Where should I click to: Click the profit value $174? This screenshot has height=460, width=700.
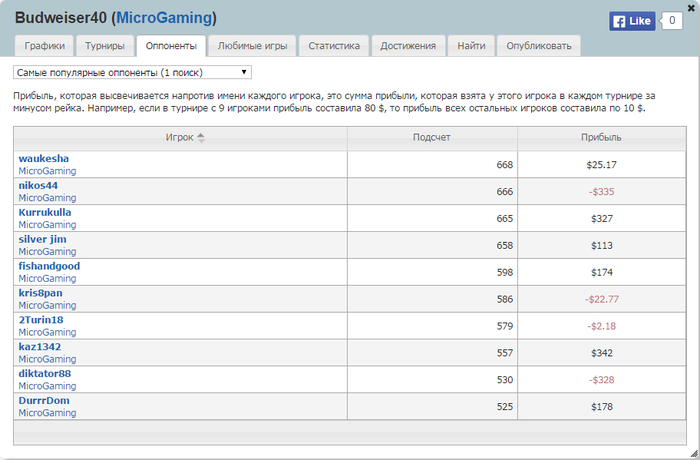click(x=602, y=272)
